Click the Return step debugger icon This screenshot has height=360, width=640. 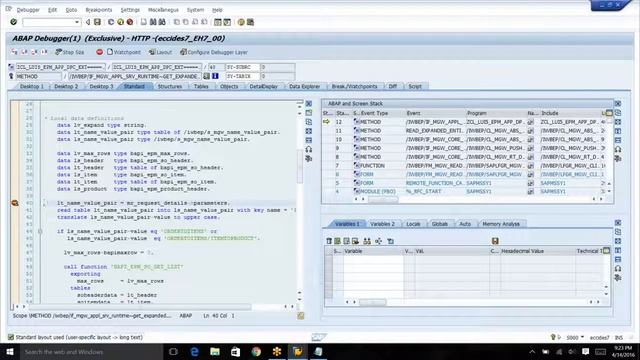coord(34,52)
